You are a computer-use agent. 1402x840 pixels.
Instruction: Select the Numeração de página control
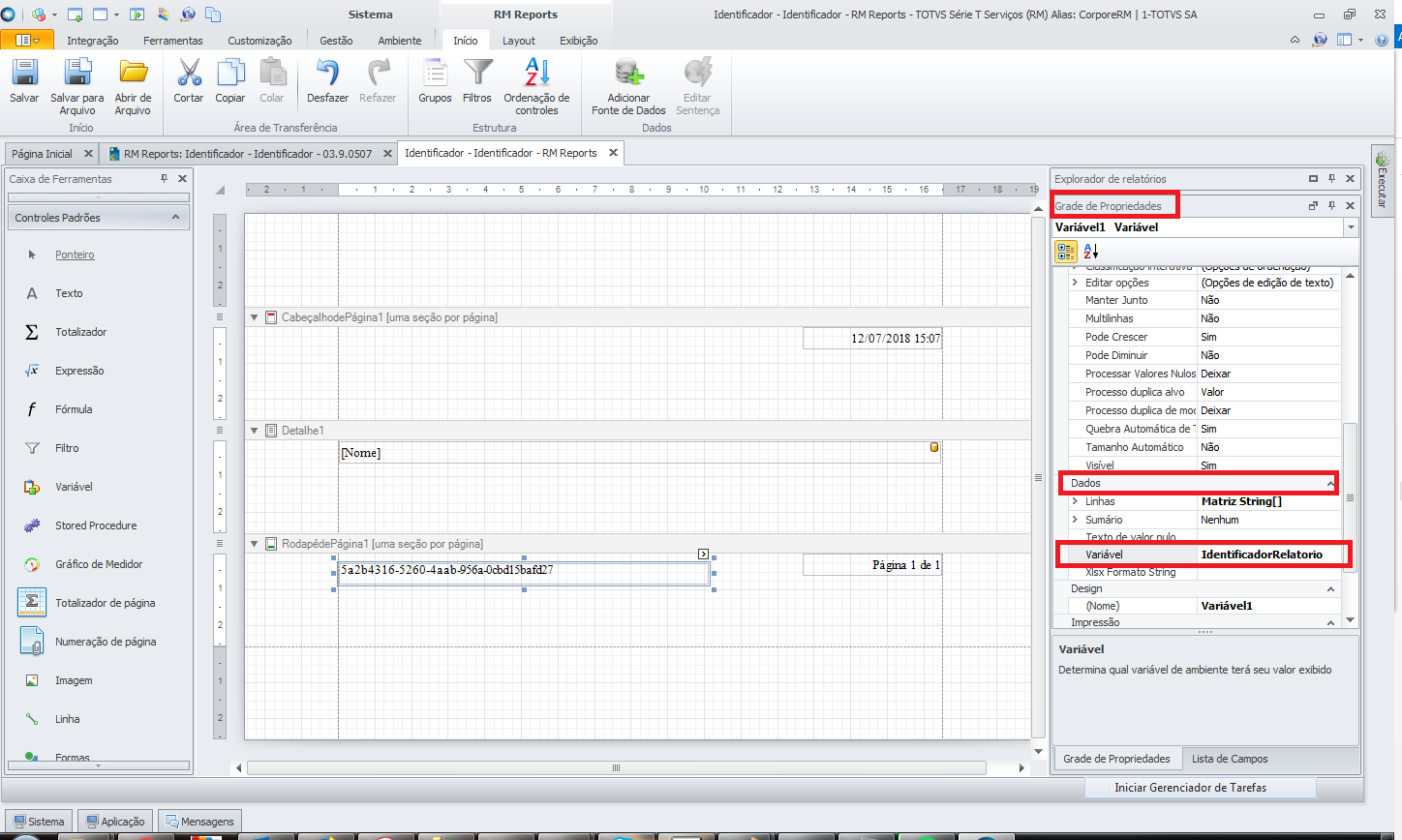(106, 642)
